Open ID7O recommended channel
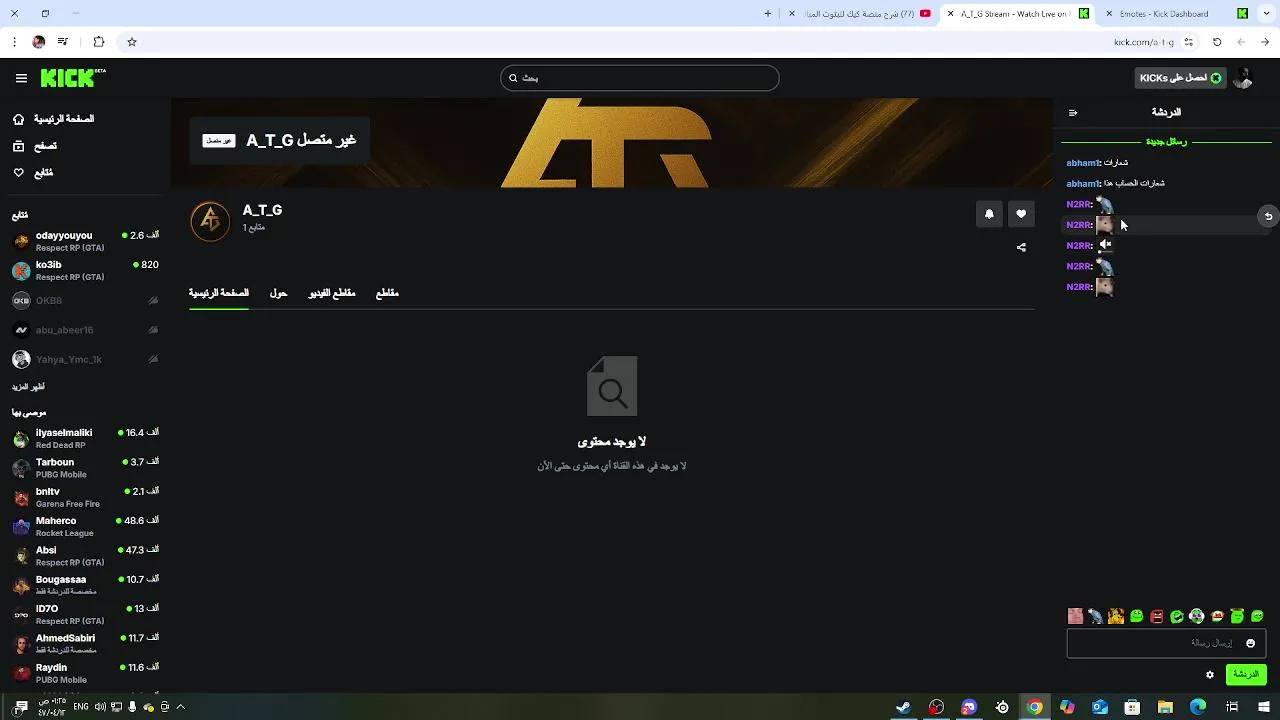 click(x=86, y=614)
